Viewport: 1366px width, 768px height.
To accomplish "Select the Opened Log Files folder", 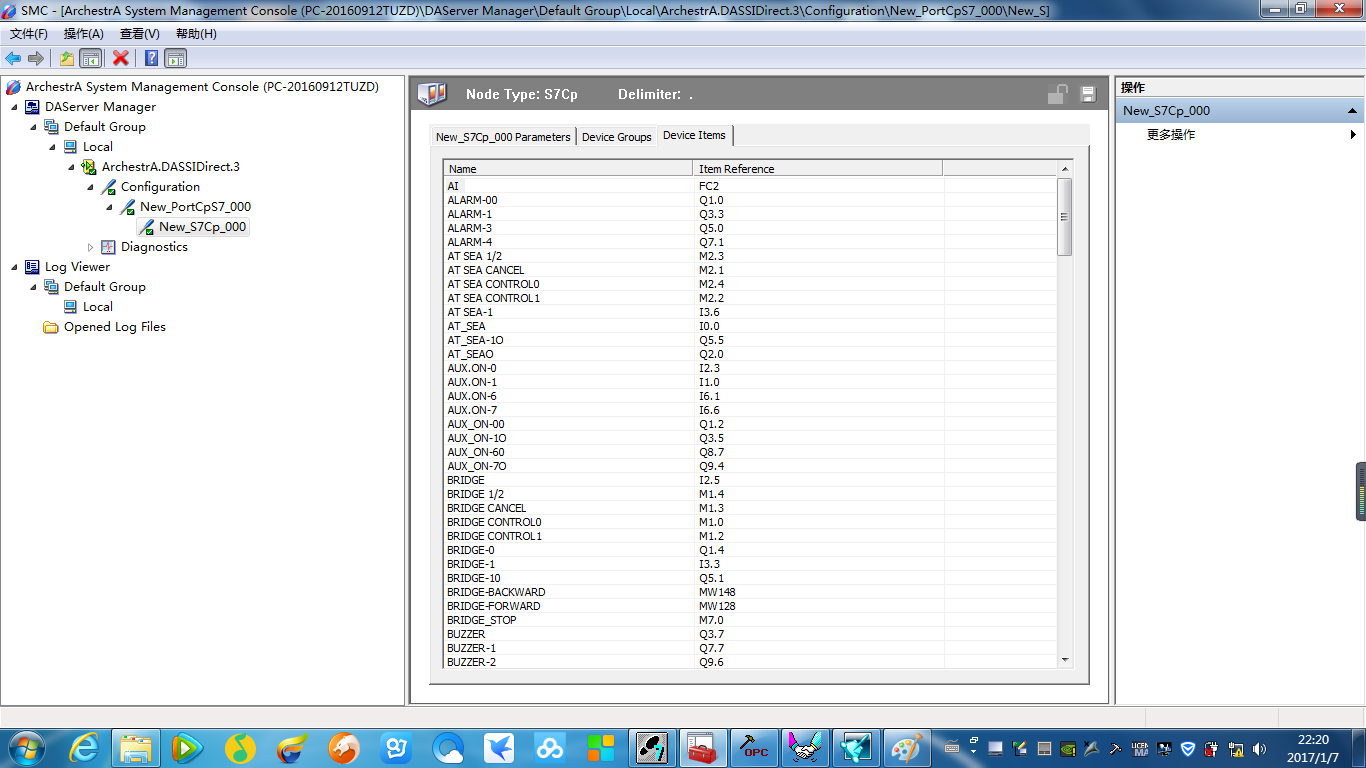I will click(115, 327).
